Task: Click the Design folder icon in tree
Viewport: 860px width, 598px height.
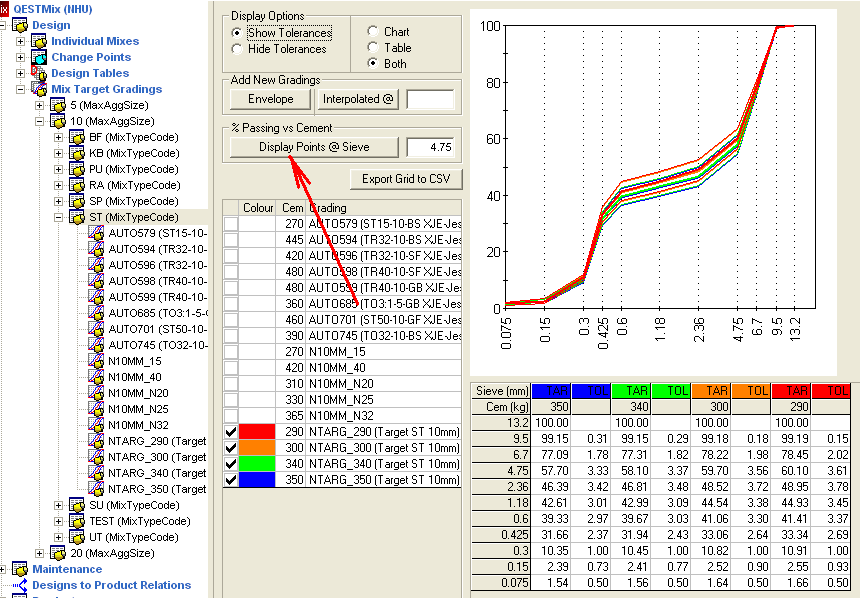Action: [x=21, y=25]
